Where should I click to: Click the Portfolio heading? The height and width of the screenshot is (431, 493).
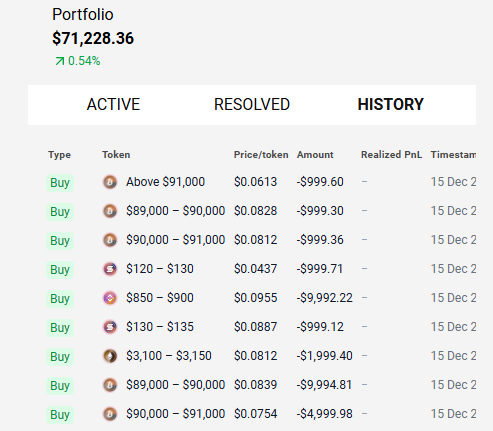pos(83,14)
